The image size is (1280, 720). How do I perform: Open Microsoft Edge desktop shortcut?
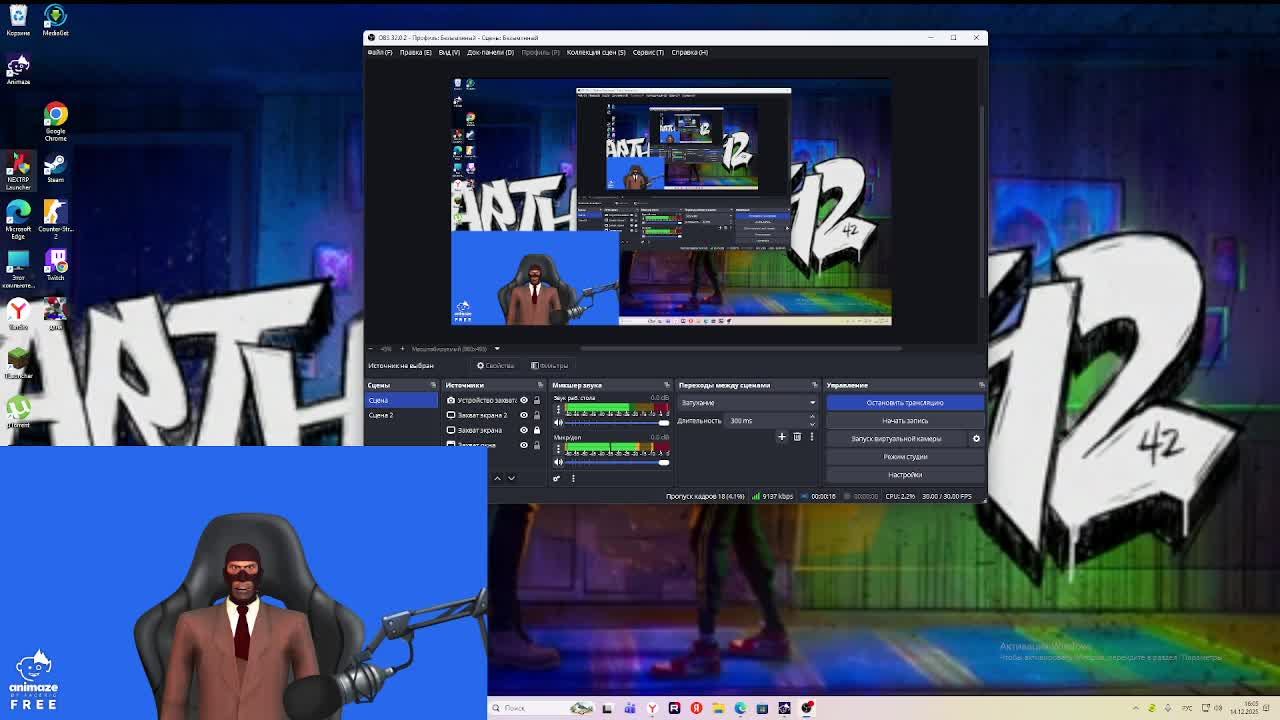[x=18, y=220]
